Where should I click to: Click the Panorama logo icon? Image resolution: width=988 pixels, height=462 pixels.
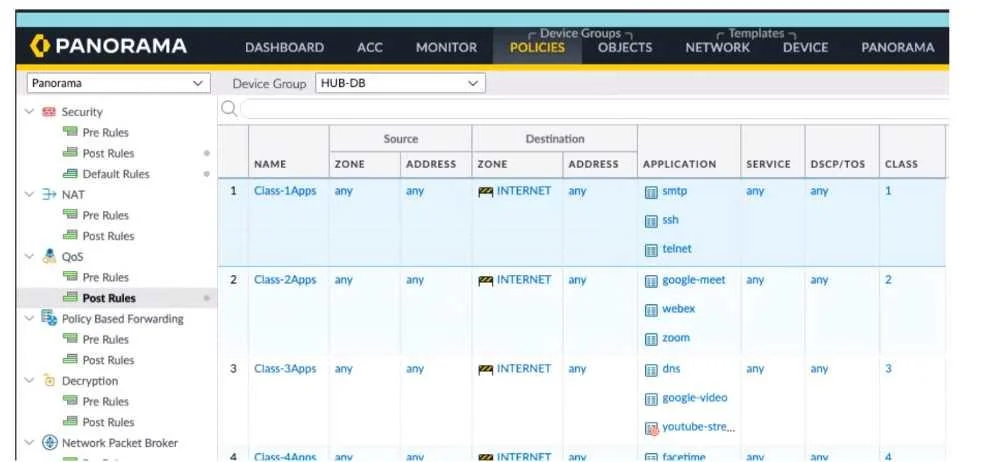tap(40, 46)
